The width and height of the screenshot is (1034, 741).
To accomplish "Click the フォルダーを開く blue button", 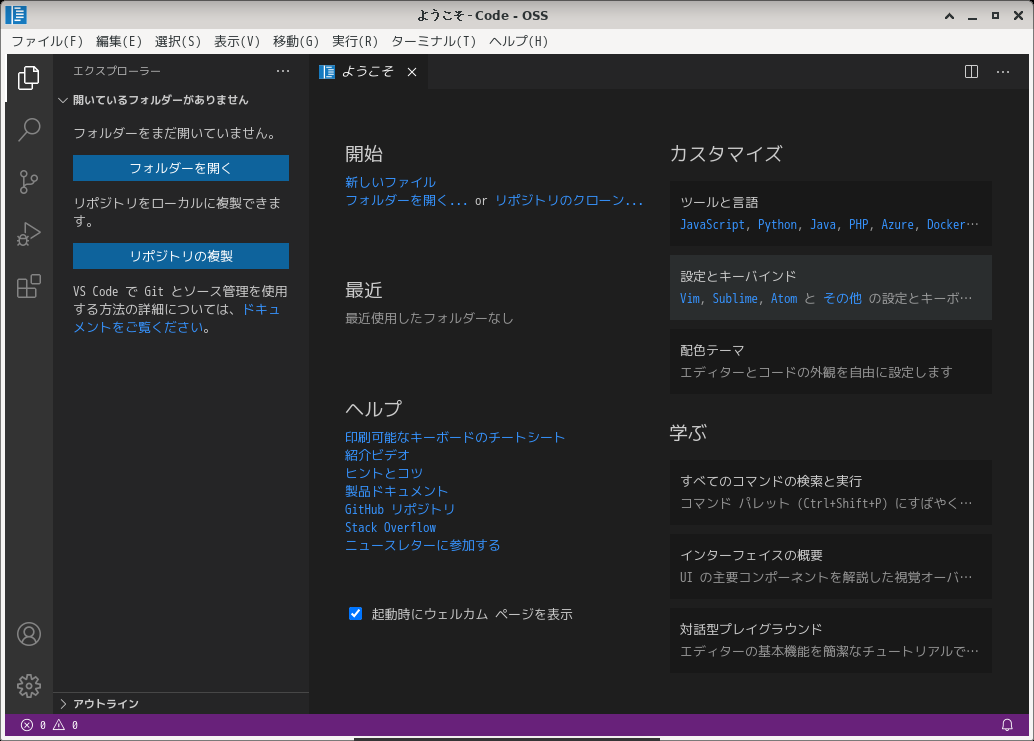I will (181, 168).
